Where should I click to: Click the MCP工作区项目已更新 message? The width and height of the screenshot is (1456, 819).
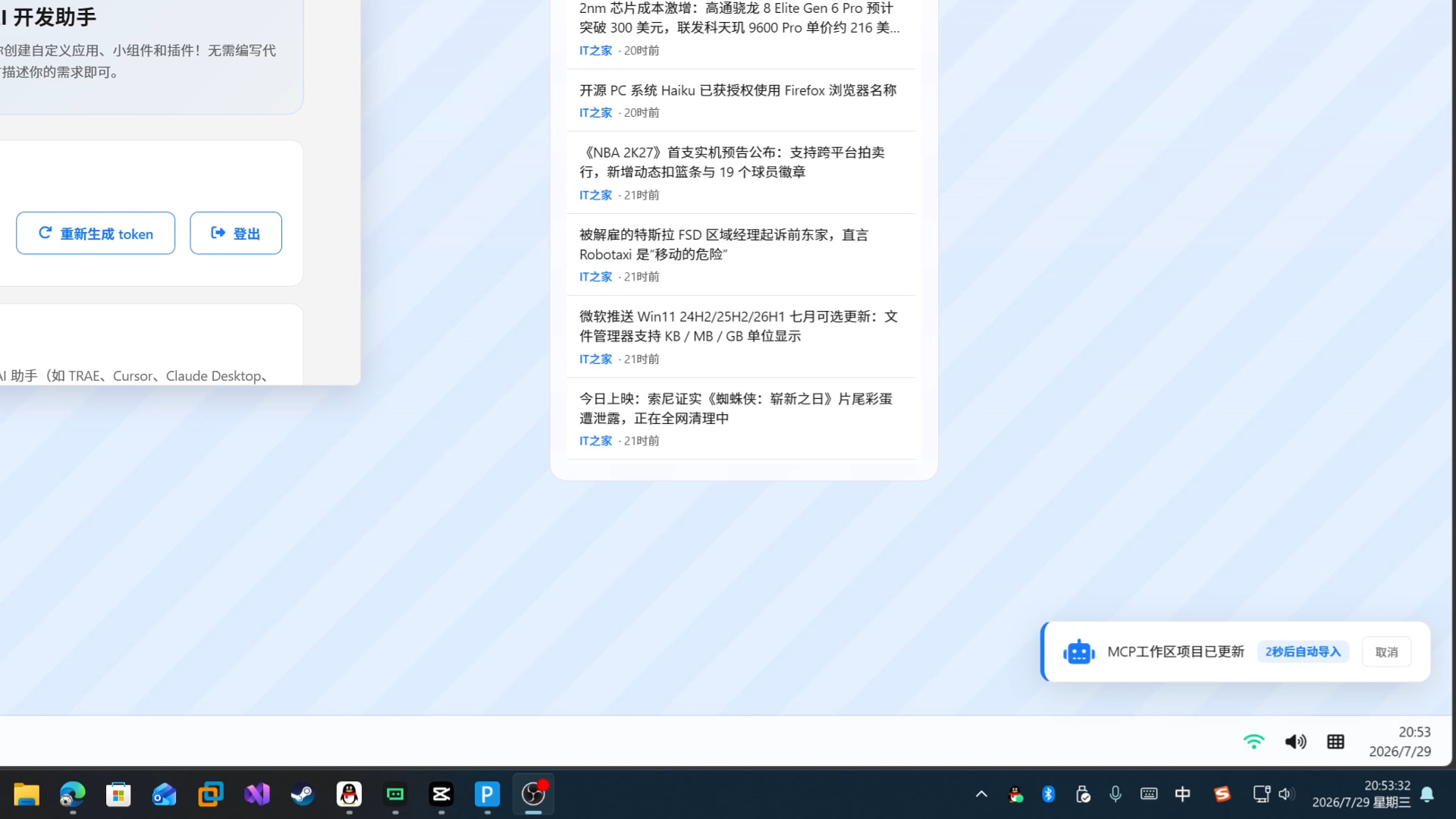1175,651
